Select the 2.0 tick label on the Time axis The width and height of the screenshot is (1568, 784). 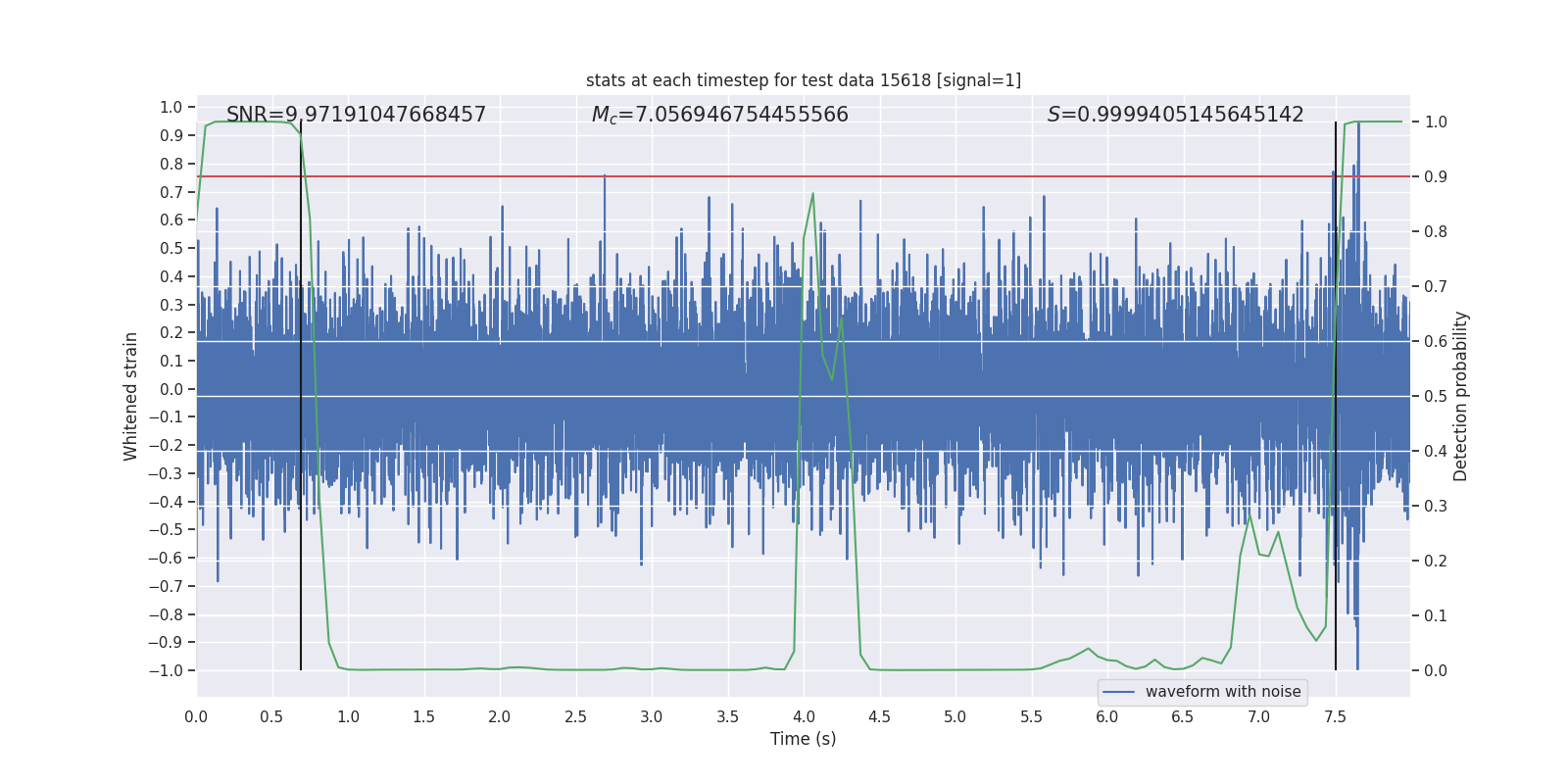pos(500,716)
